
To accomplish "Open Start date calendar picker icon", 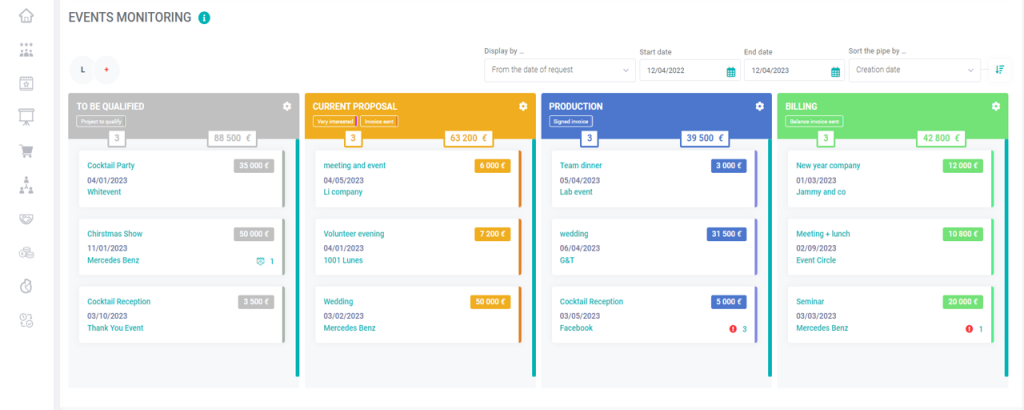I will pos(731,72).
